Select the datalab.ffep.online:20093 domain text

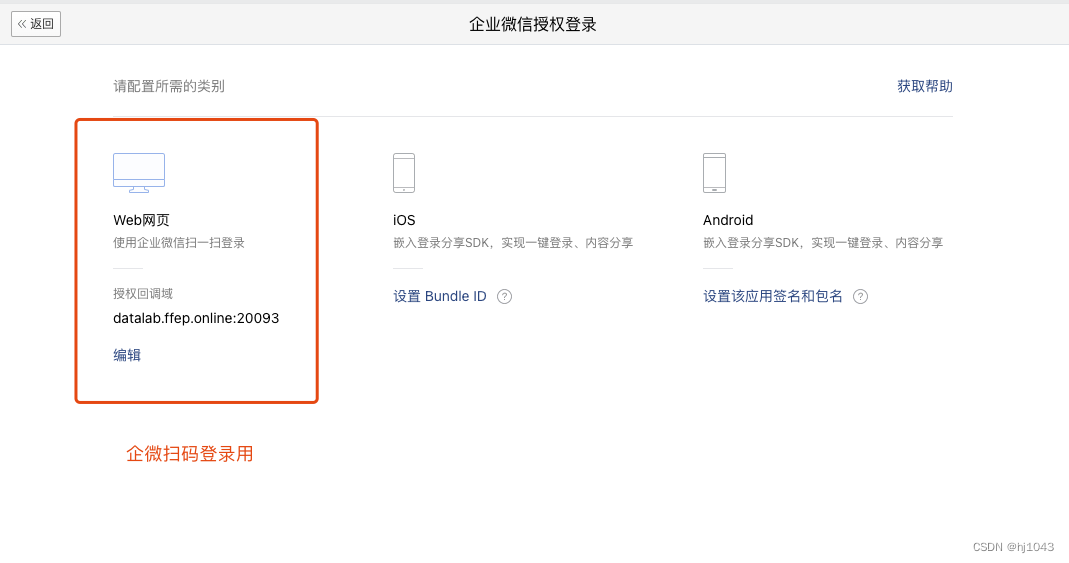pos(196,318)
